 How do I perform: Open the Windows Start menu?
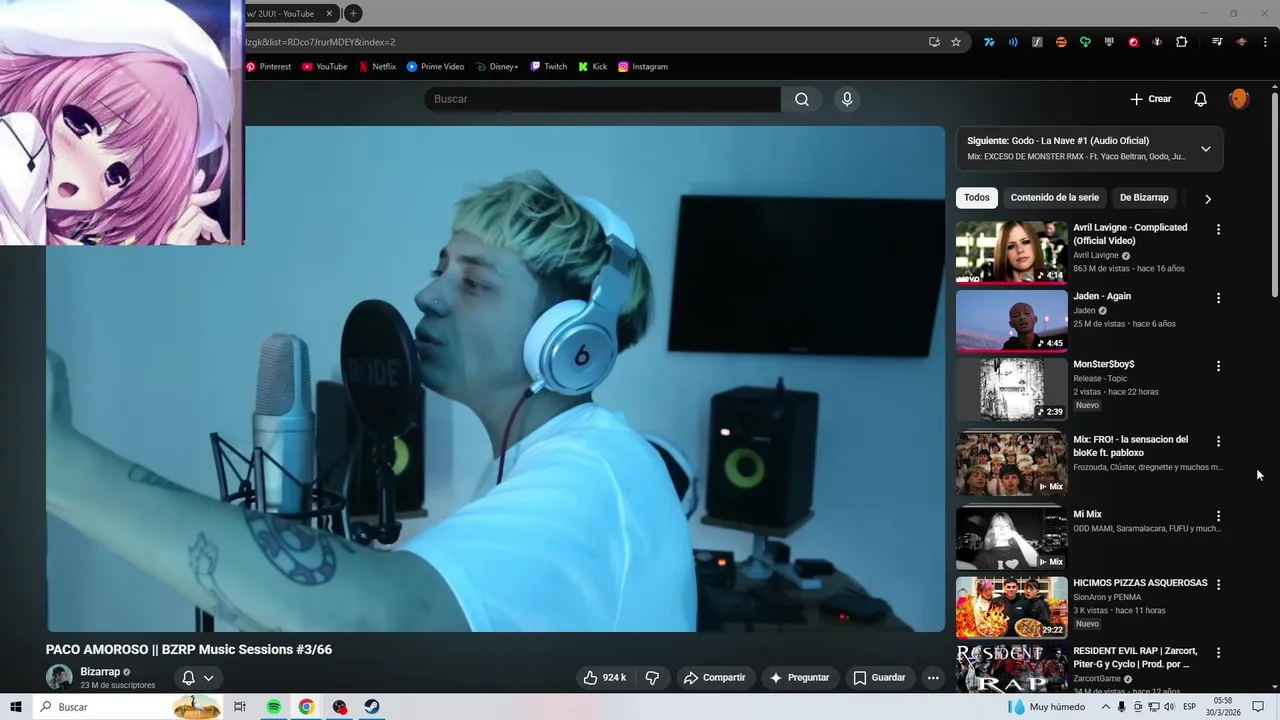16,707
